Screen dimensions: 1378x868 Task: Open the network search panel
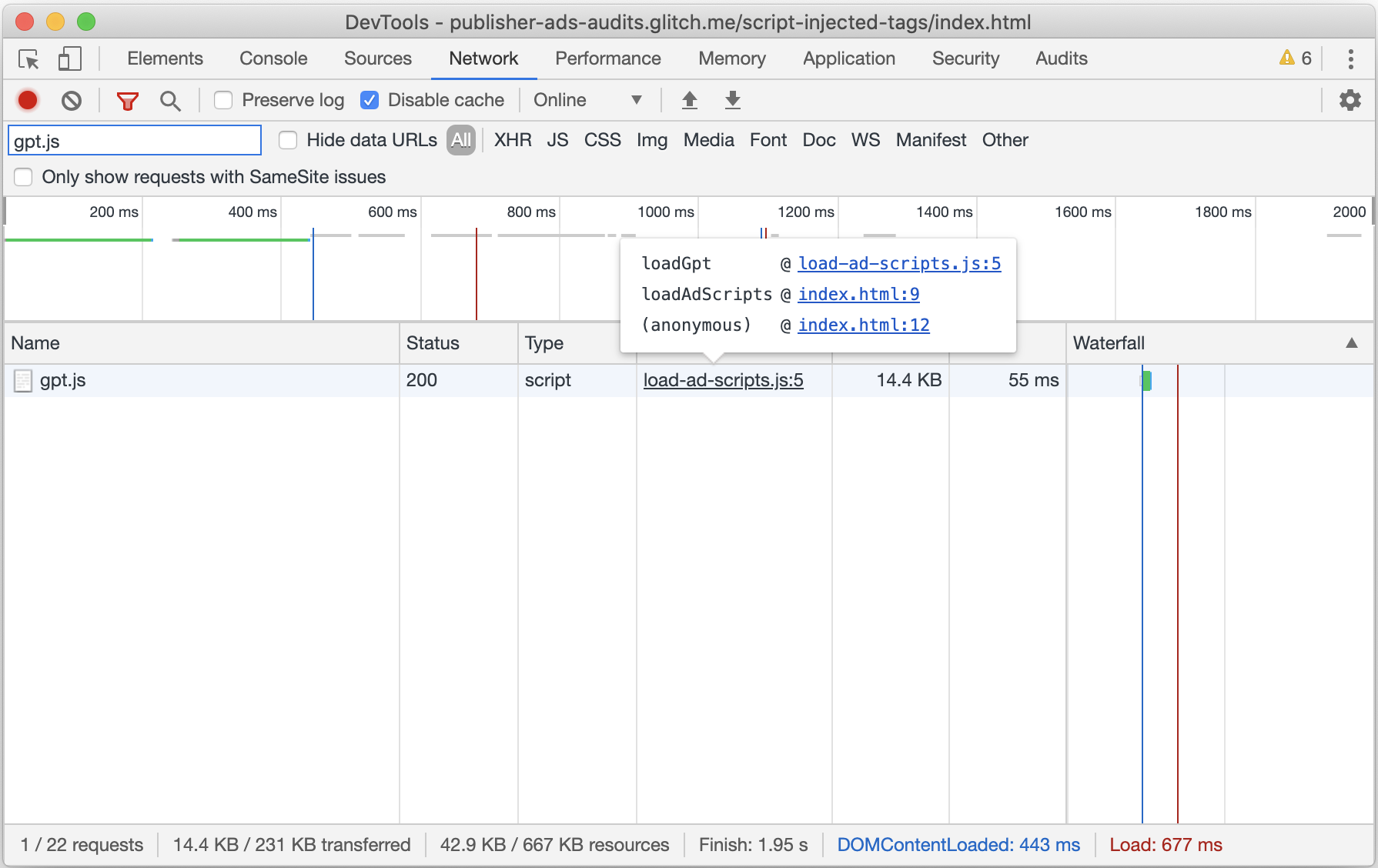(171, 99)
